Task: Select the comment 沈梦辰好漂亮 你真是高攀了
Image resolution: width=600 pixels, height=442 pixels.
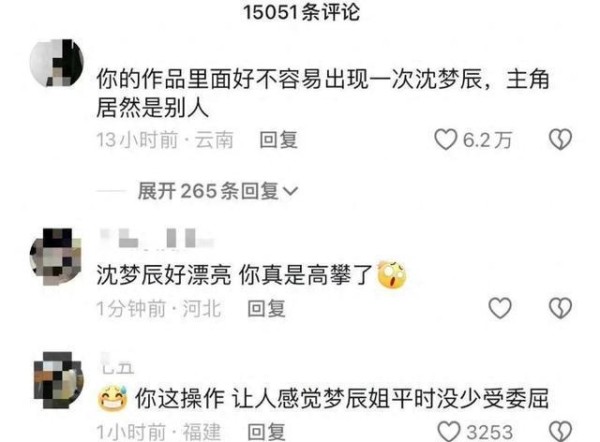Action: [x=234, y=275]
